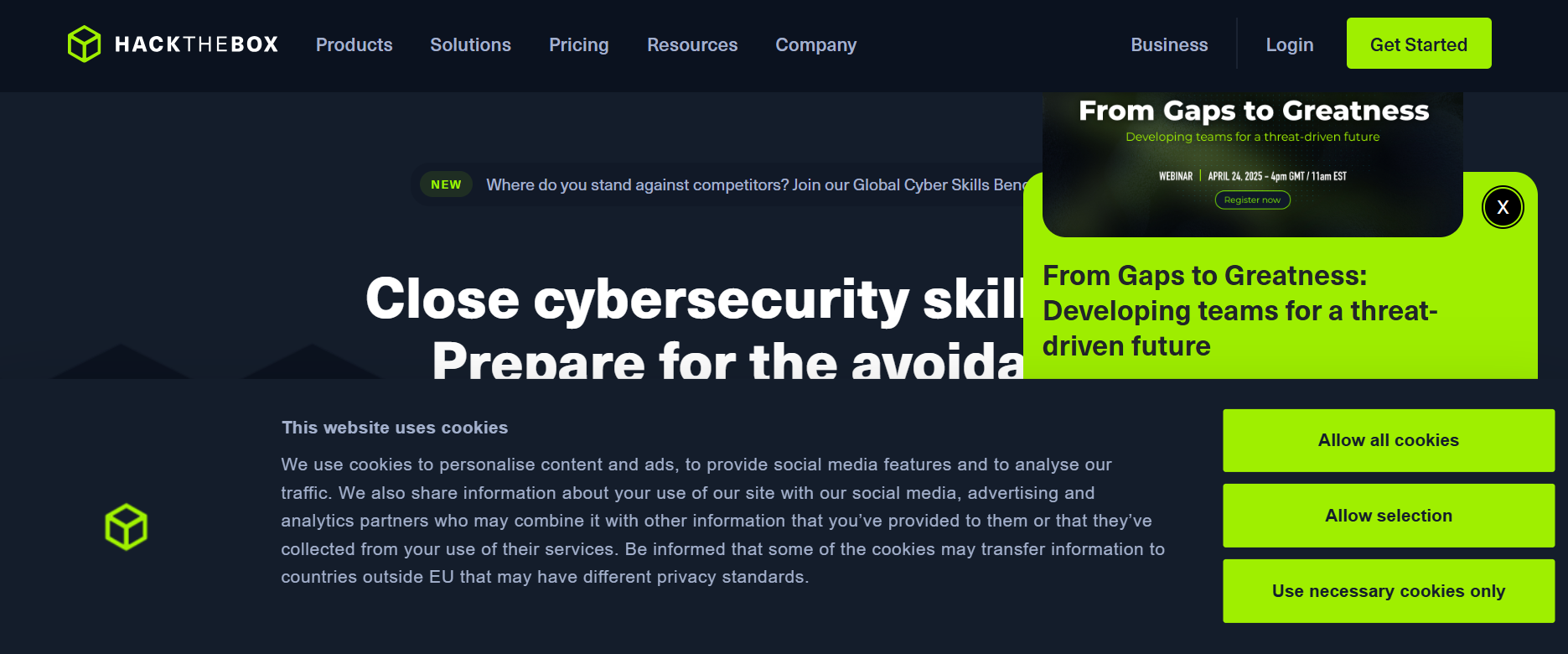1568x654 pixels.
Task: Select Use necessary cookies only
Action: click(1388, 591)
